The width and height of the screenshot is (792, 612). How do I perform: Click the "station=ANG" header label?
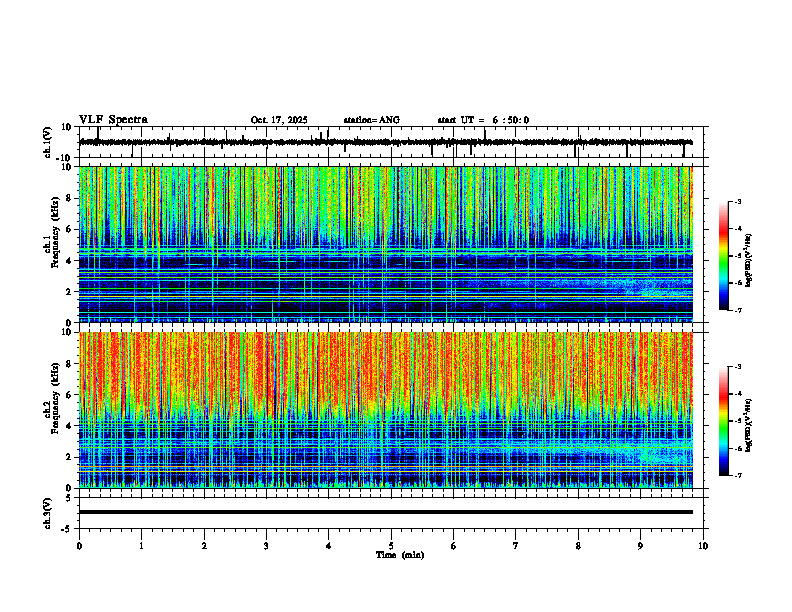pos(371,120)
